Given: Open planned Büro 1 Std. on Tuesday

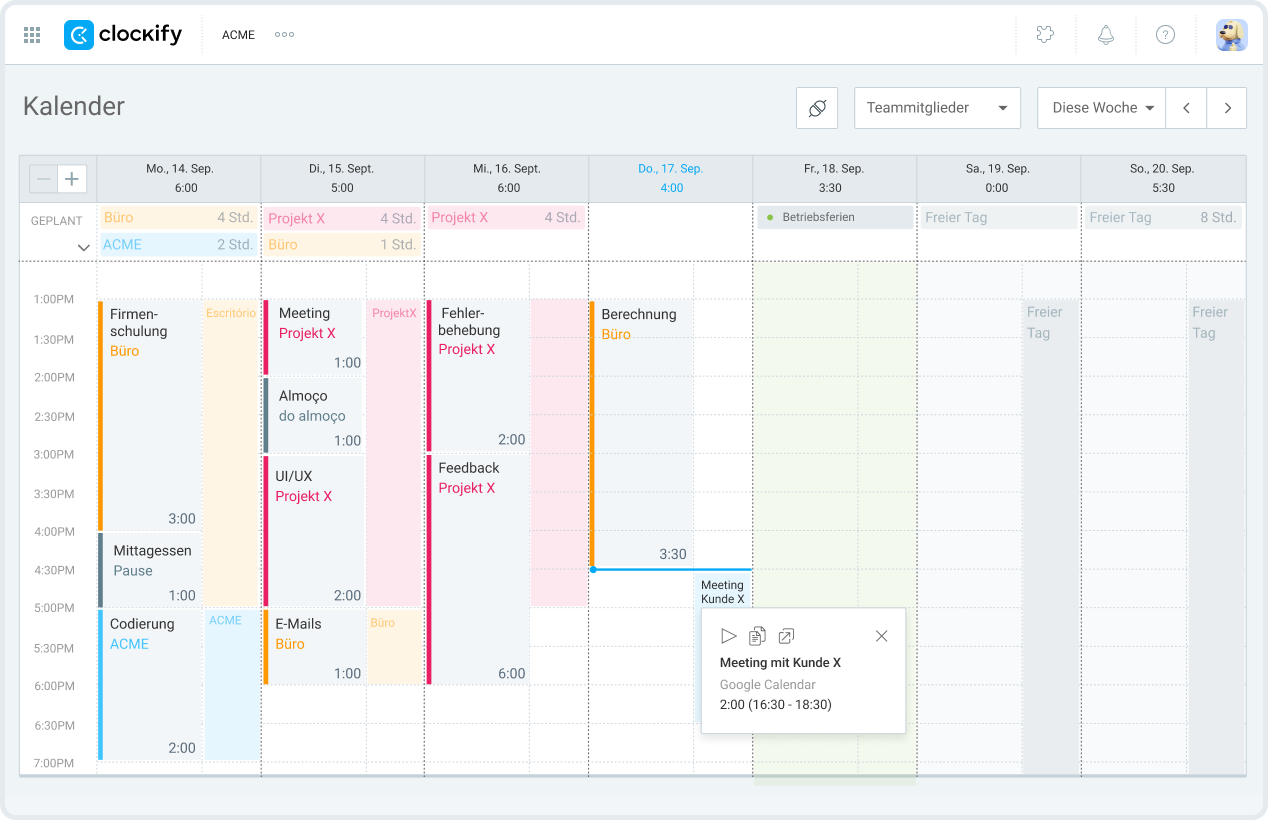Looking at the screenshot, I should [342, 244].
